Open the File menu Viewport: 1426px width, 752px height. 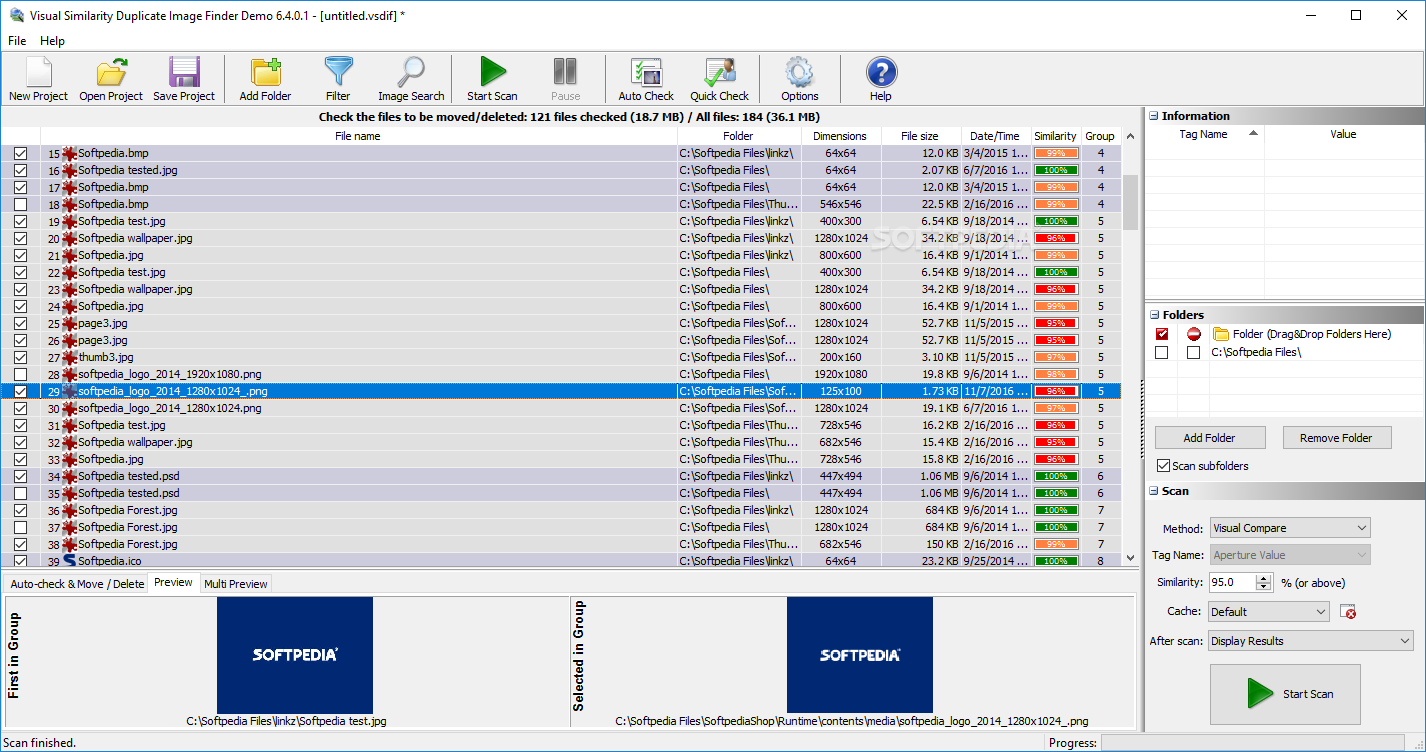[17, 41]
